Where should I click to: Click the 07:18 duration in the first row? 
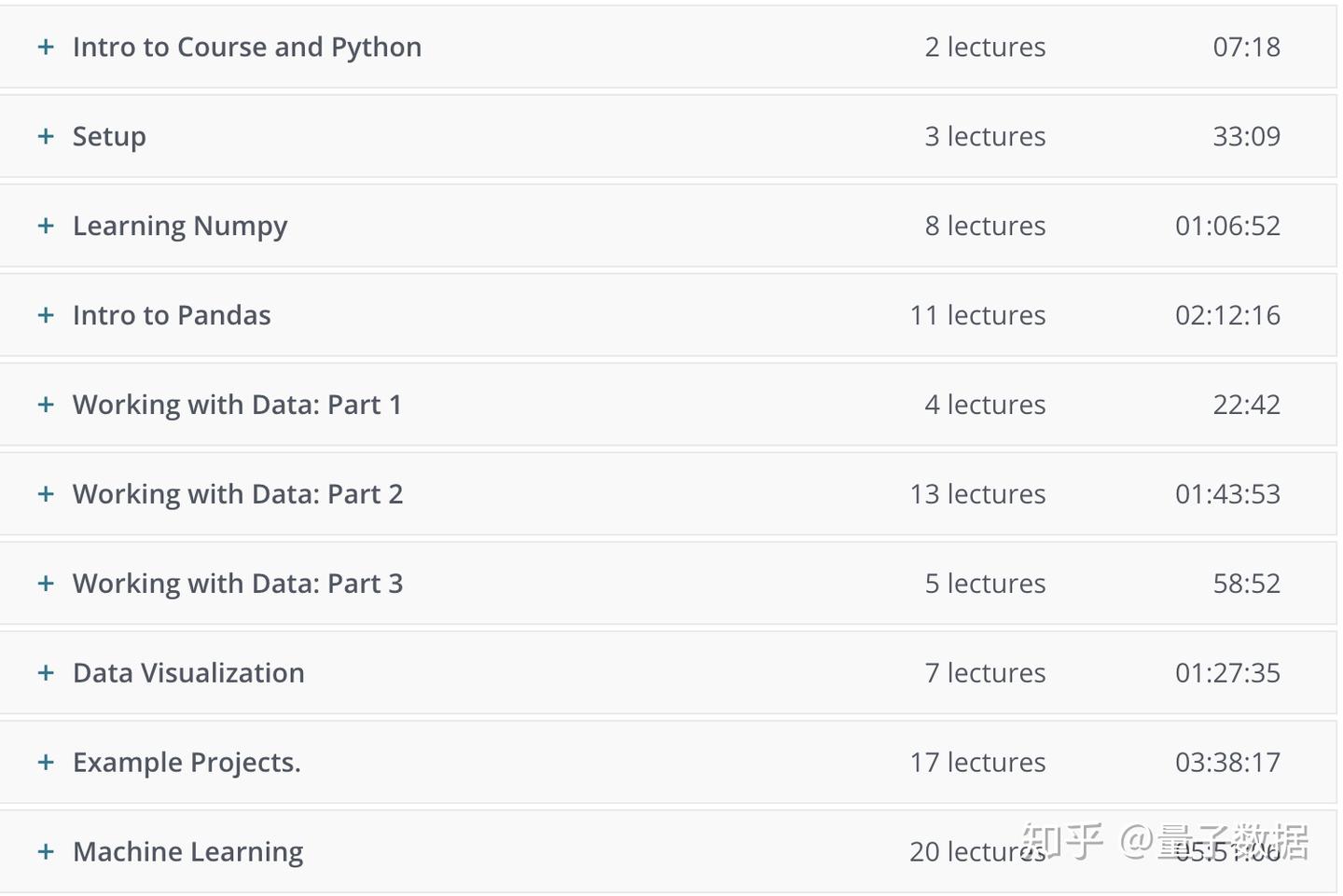1246,47
